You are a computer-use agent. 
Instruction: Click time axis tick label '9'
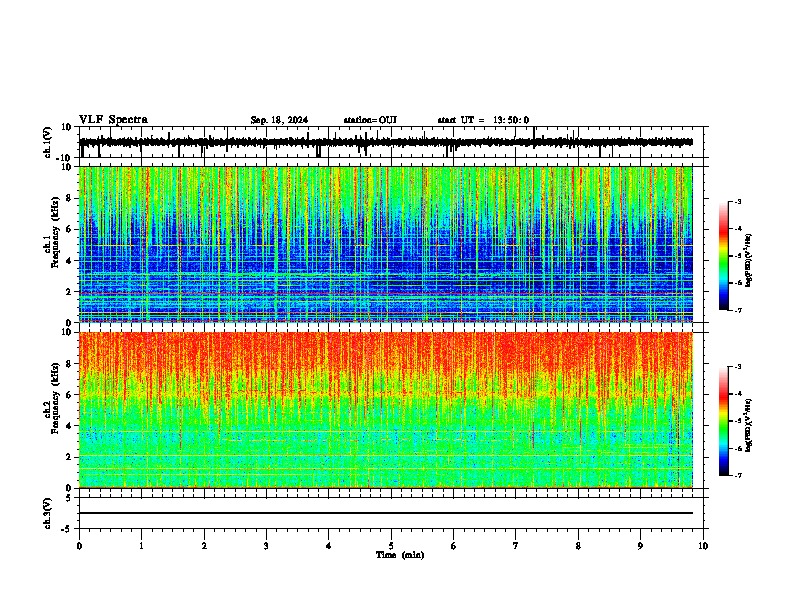640,546
